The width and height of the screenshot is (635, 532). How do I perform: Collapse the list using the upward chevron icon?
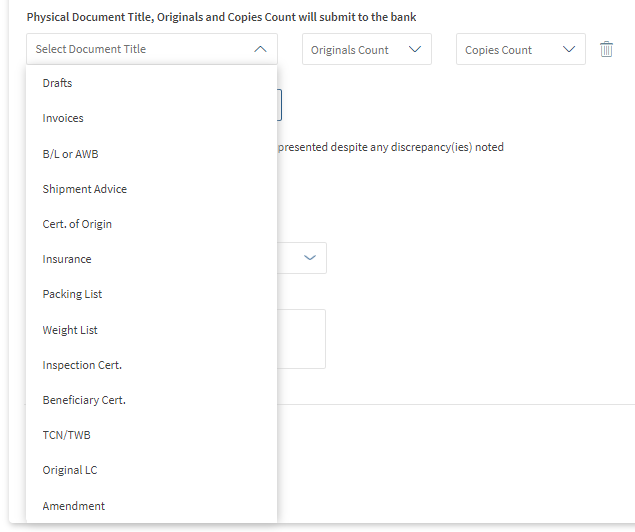tap(260, 49)
